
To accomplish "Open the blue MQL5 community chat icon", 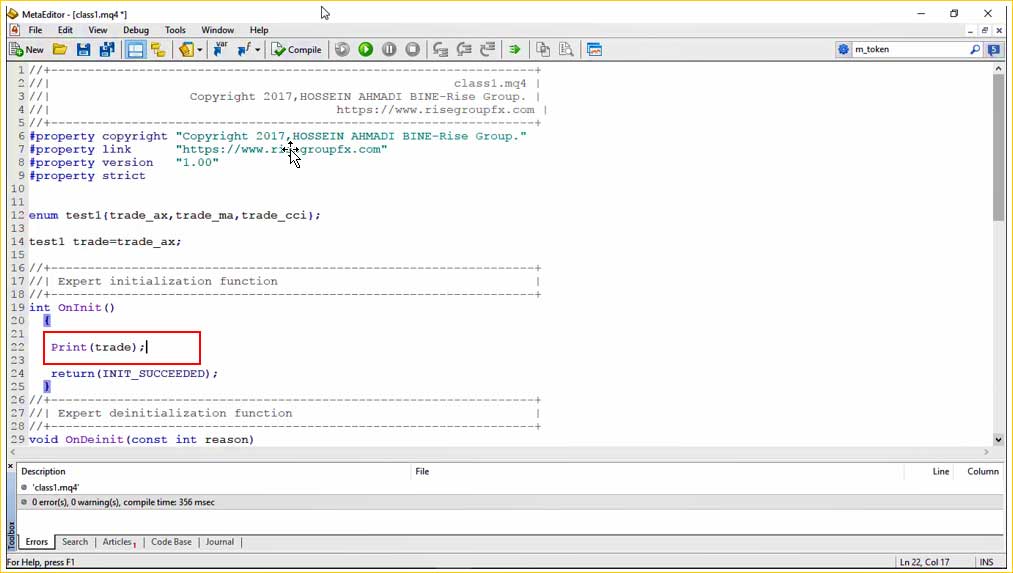I will (994, 49).
